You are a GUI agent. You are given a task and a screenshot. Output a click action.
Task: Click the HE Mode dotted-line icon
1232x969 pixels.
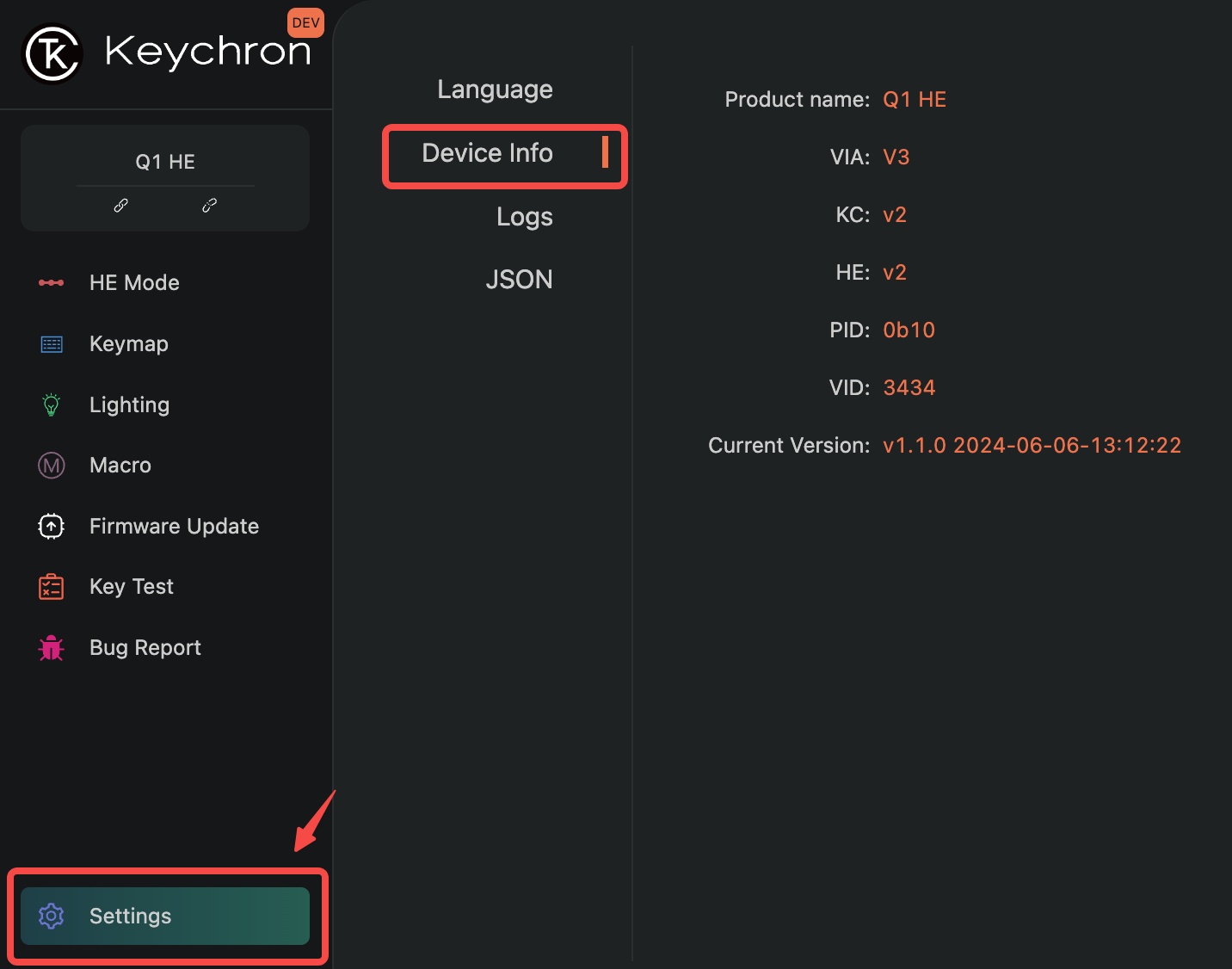[x=51, y=282]
